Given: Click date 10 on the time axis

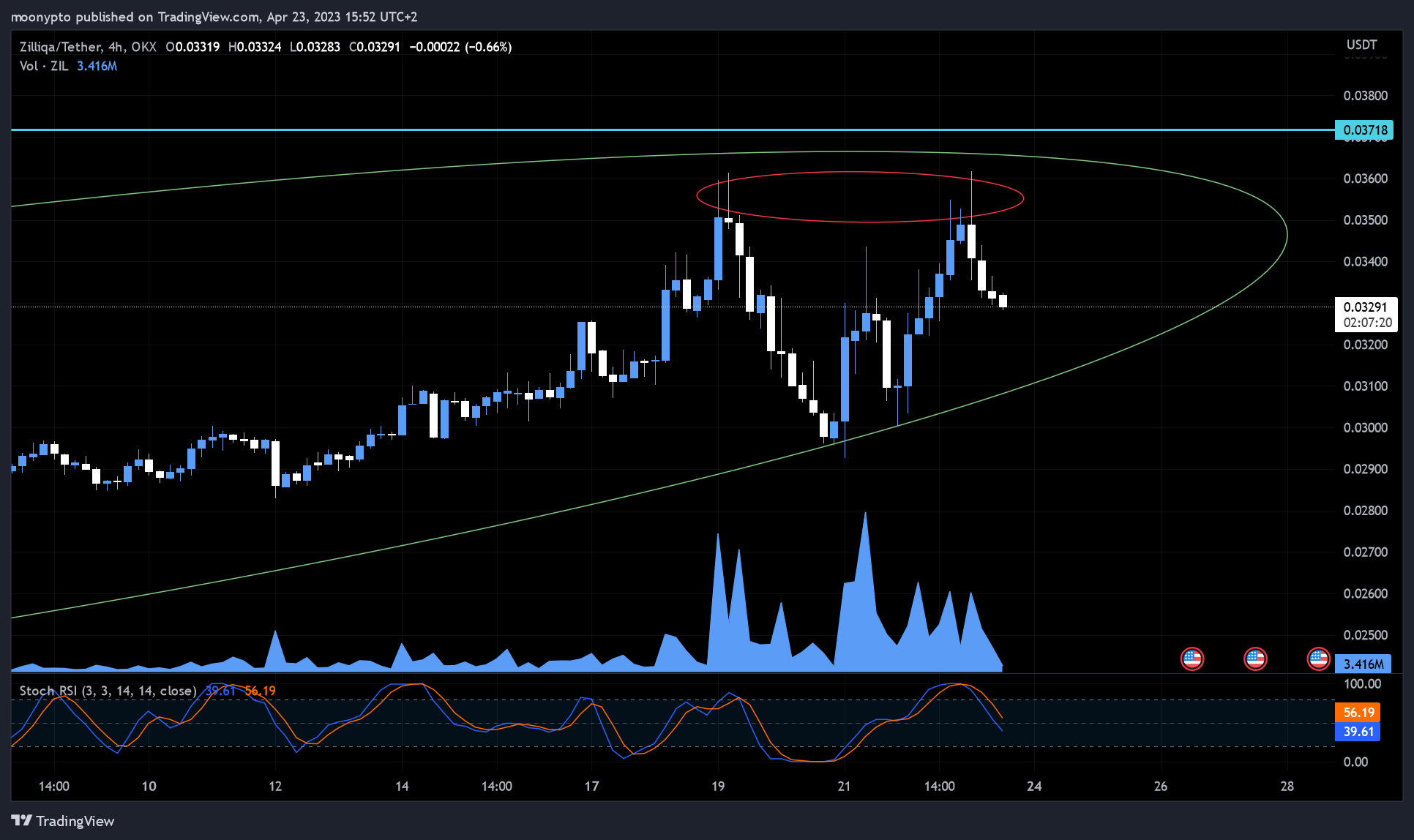Looking at the screenshot, I should 149,787.
